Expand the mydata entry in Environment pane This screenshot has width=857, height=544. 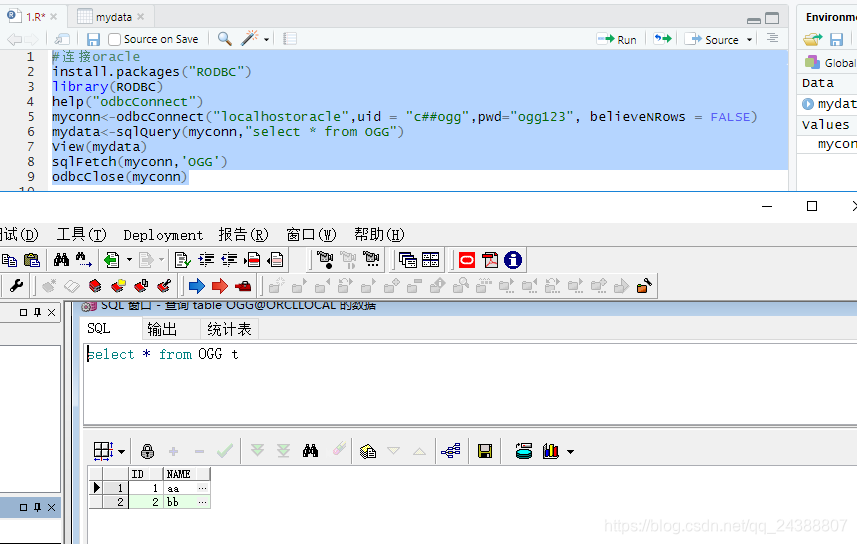pos(808,104)
